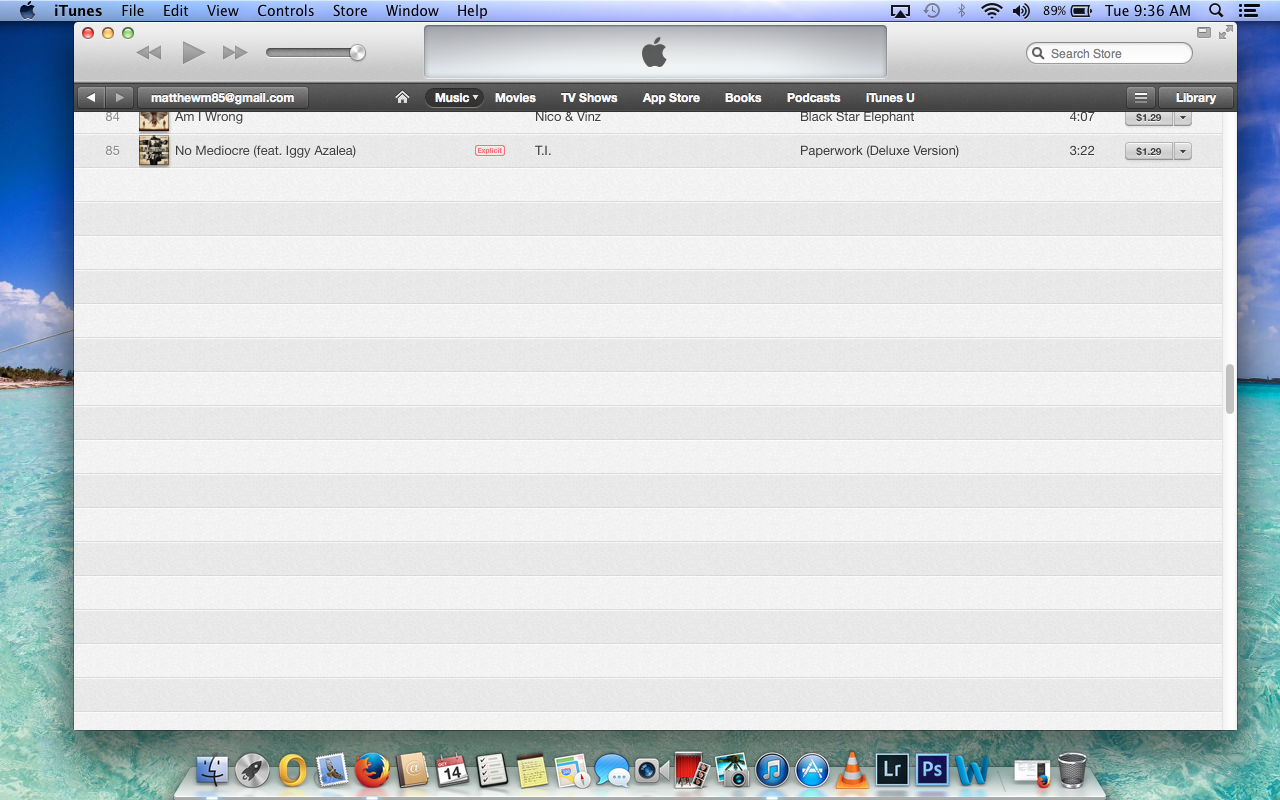Viewport: 1280px width, 800px height.
Task: Open album Paperwork (Deluxe Version)
Action: coord(879,151)
